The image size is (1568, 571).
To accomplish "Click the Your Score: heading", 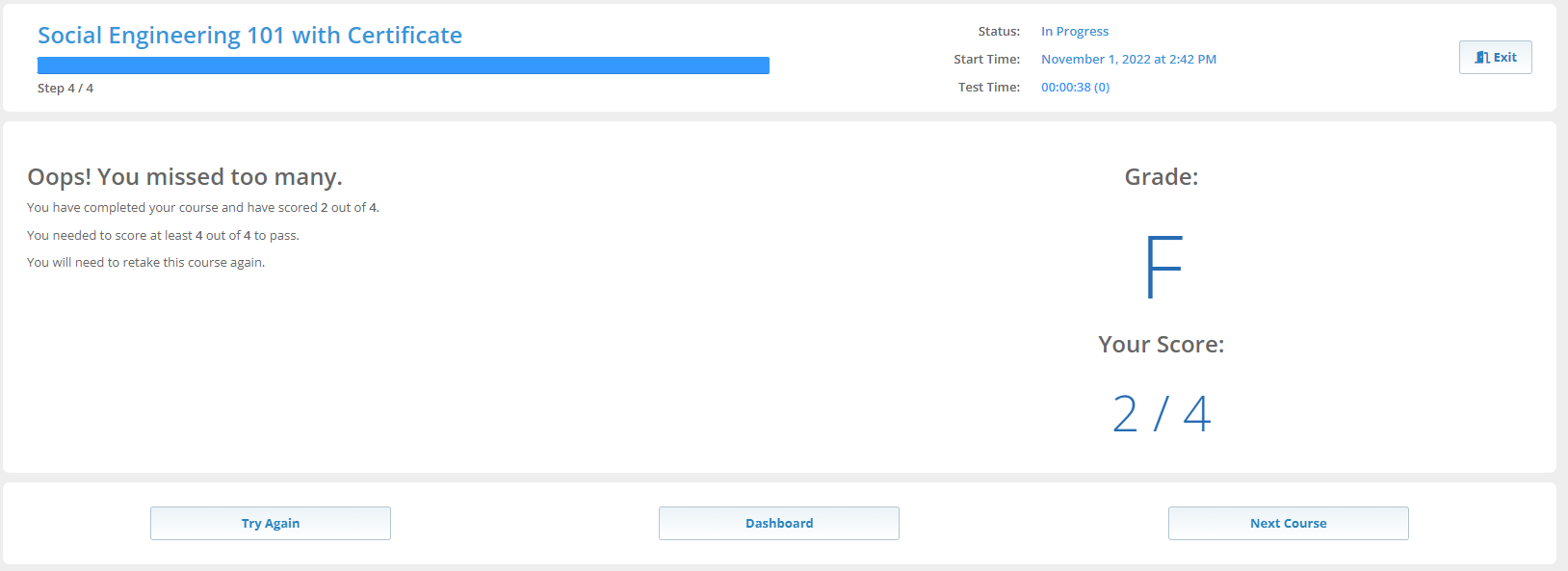I will 1161,345.
